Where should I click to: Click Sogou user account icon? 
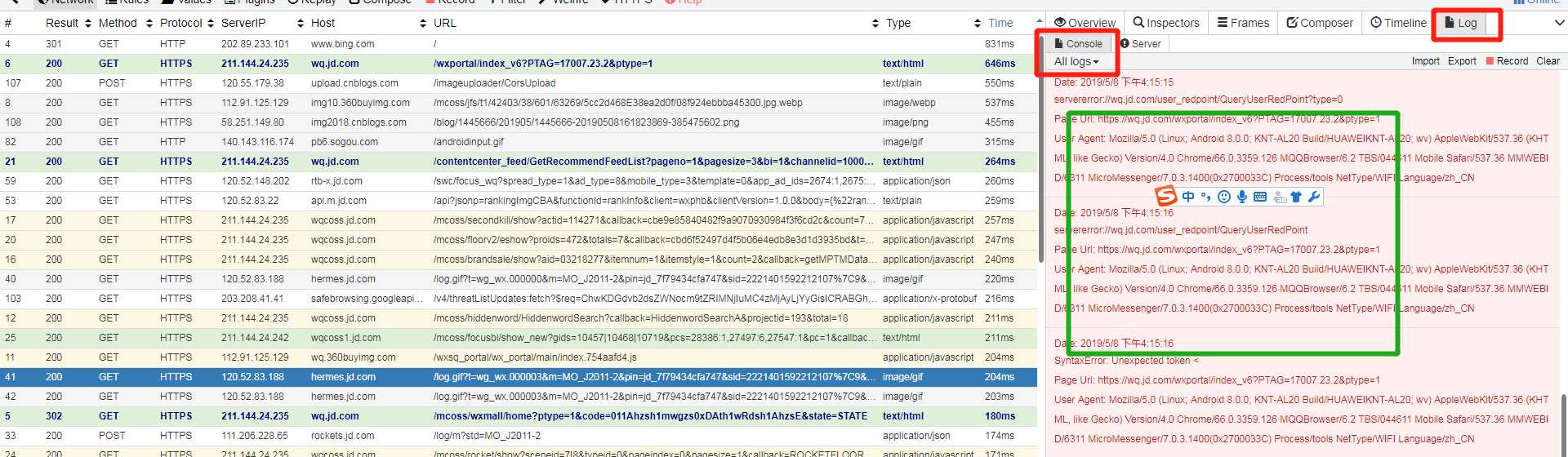[1279, 197]
